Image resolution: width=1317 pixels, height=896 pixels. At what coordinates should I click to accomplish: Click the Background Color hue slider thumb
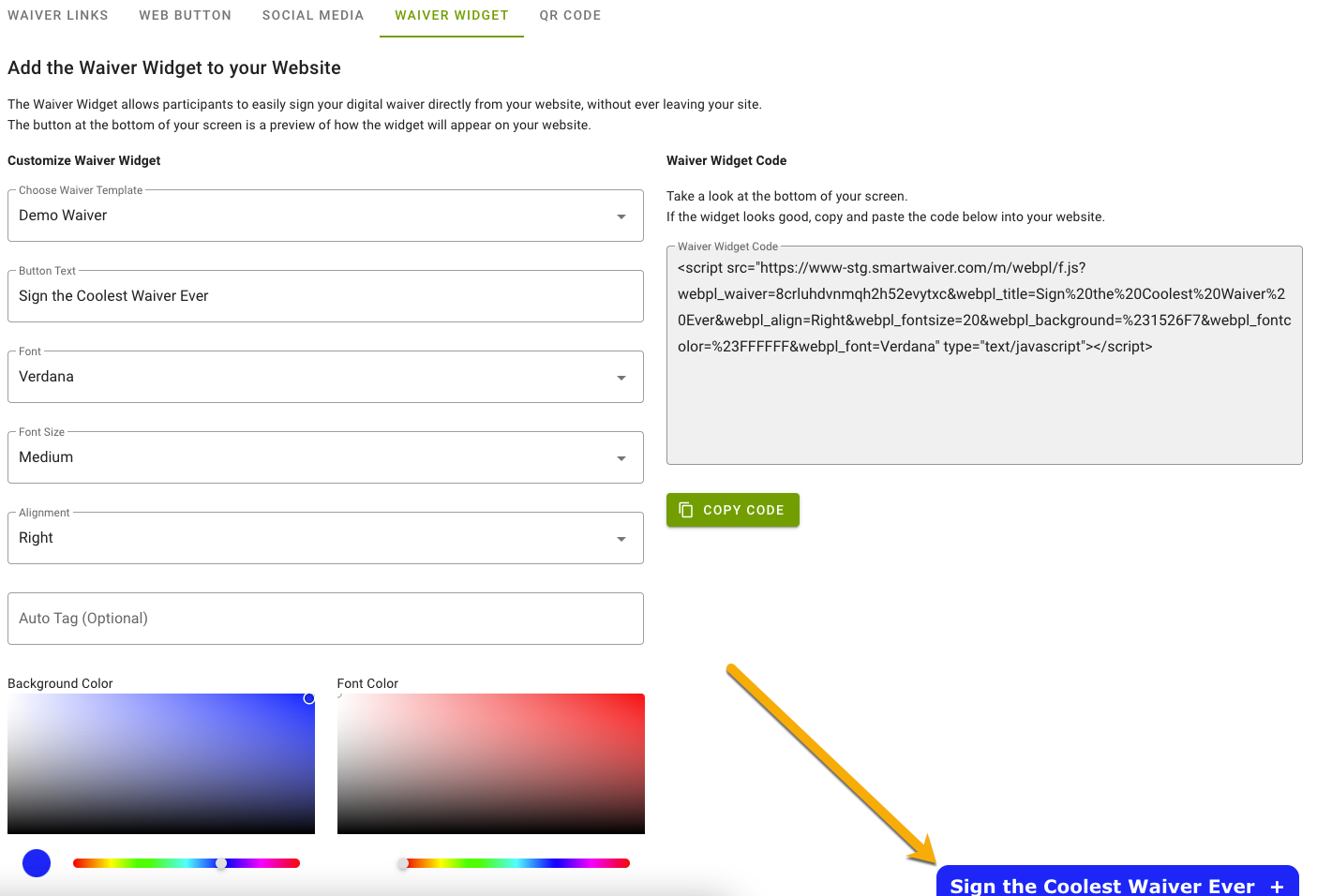point(221,863)
